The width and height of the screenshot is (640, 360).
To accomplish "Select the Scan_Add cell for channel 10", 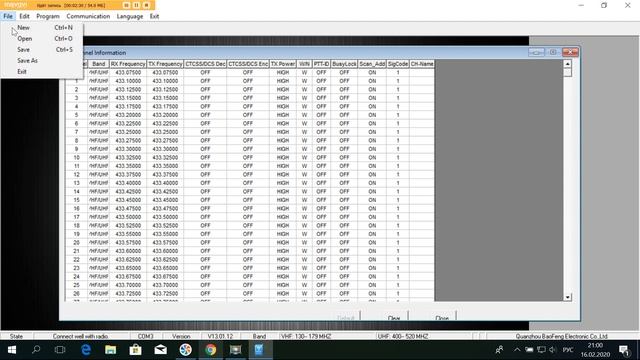I will coord(372,157).
